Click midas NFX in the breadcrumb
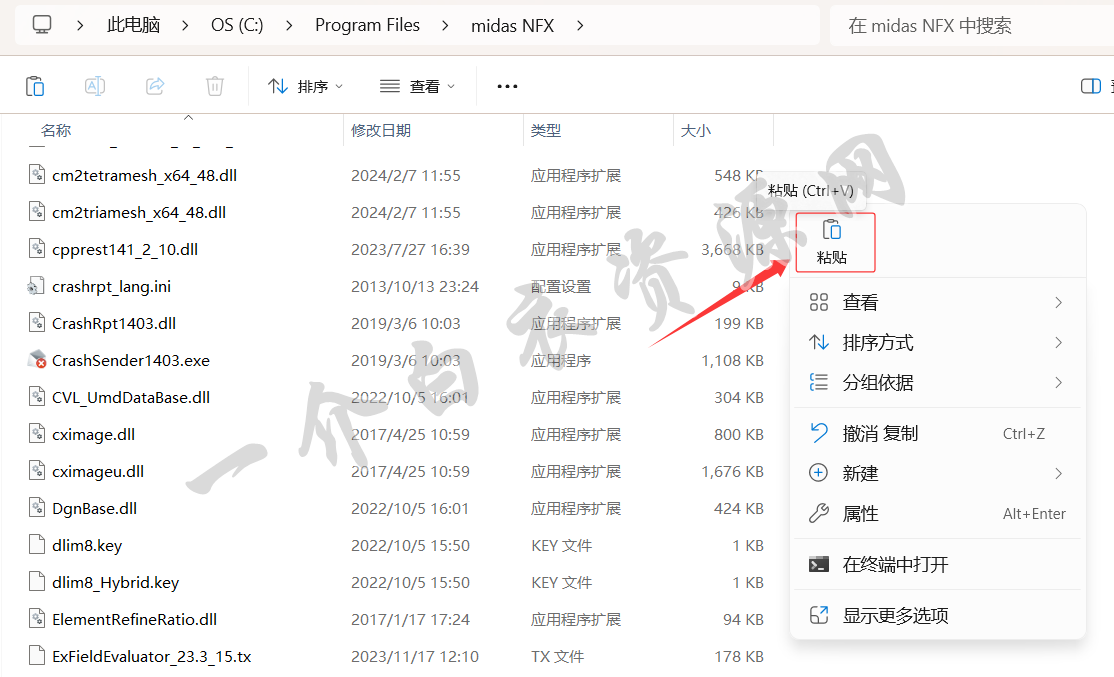 (512, 26)
